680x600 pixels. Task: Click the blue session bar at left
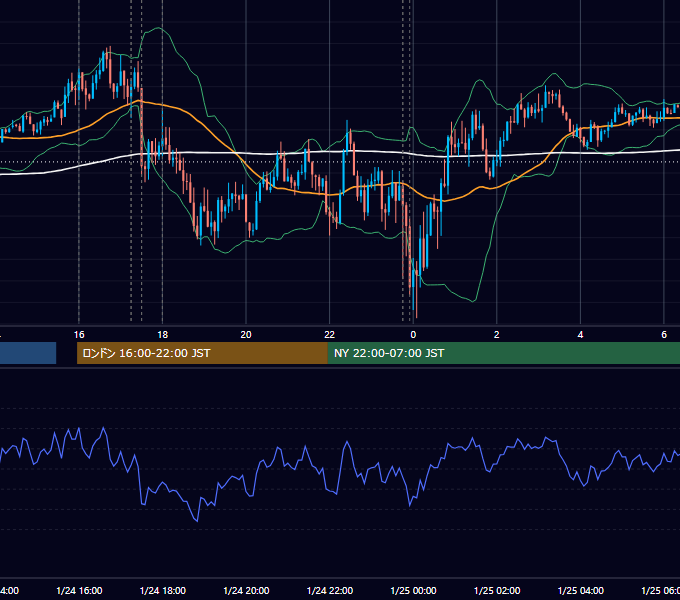28,353
